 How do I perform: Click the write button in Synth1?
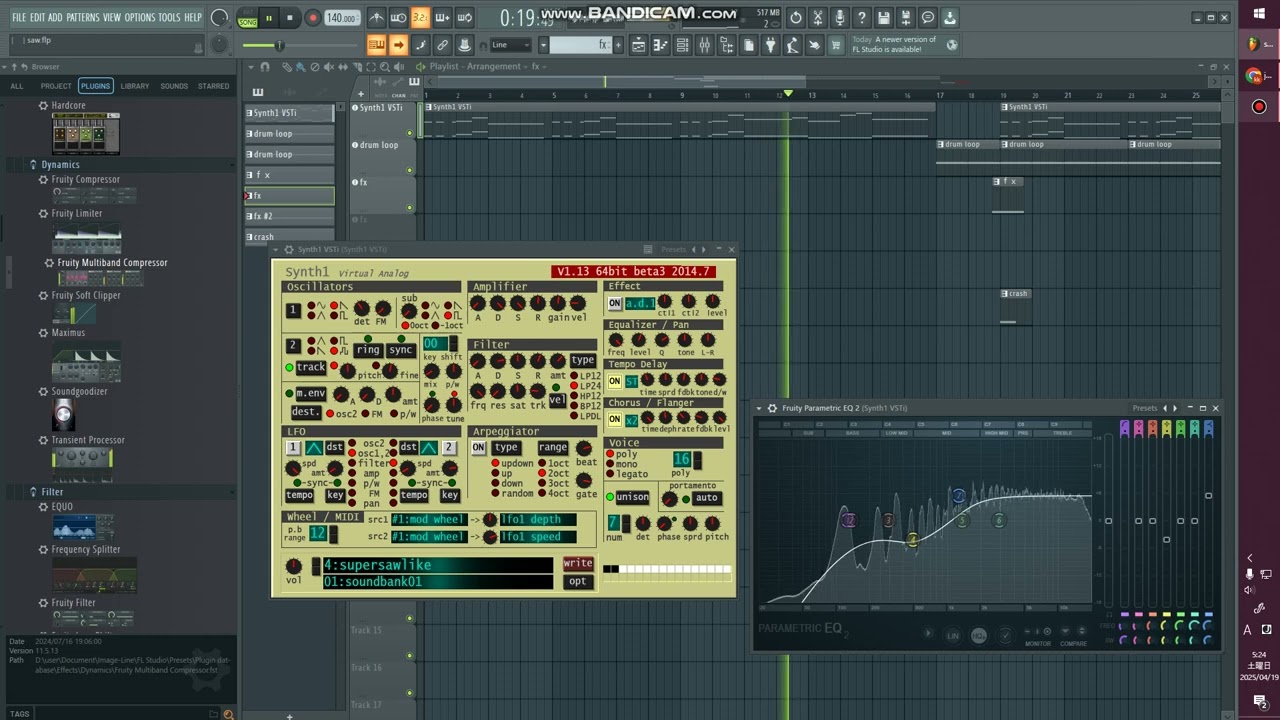[x=578, y=563]
